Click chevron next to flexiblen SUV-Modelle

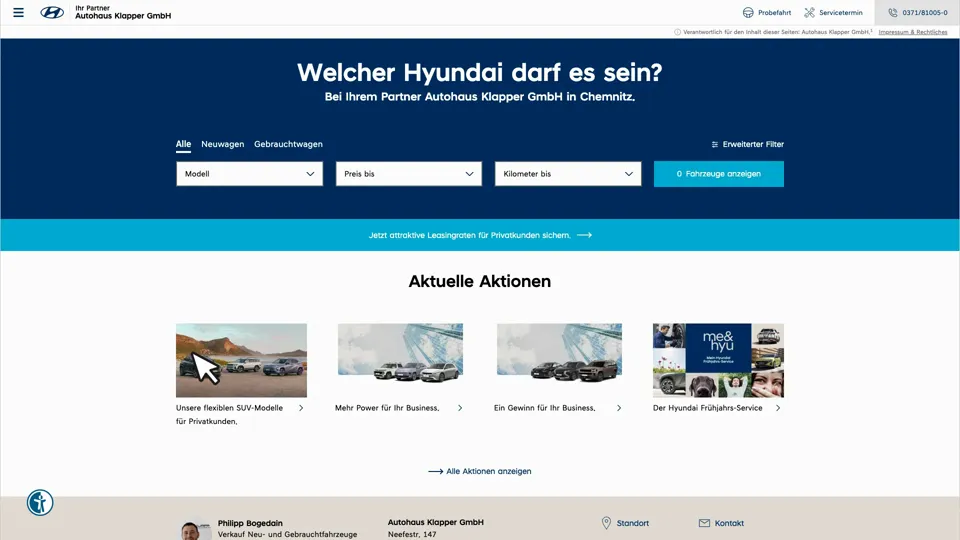[301, 408]
